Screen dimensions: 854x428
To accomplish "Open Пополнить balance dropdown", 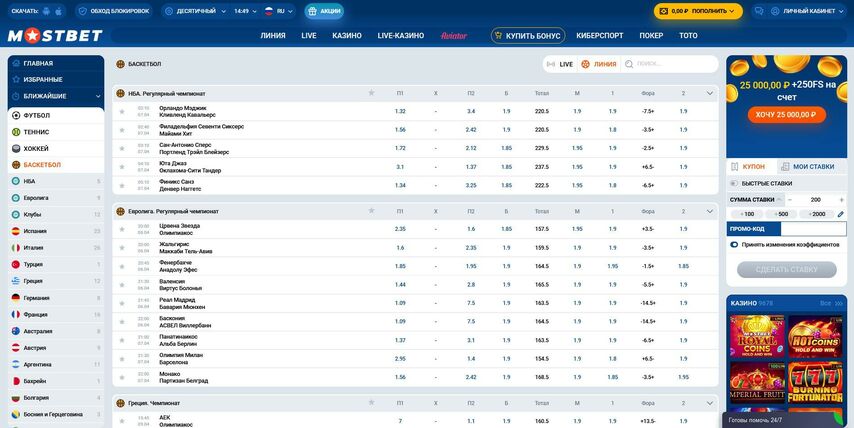I will tap(698, 11).
